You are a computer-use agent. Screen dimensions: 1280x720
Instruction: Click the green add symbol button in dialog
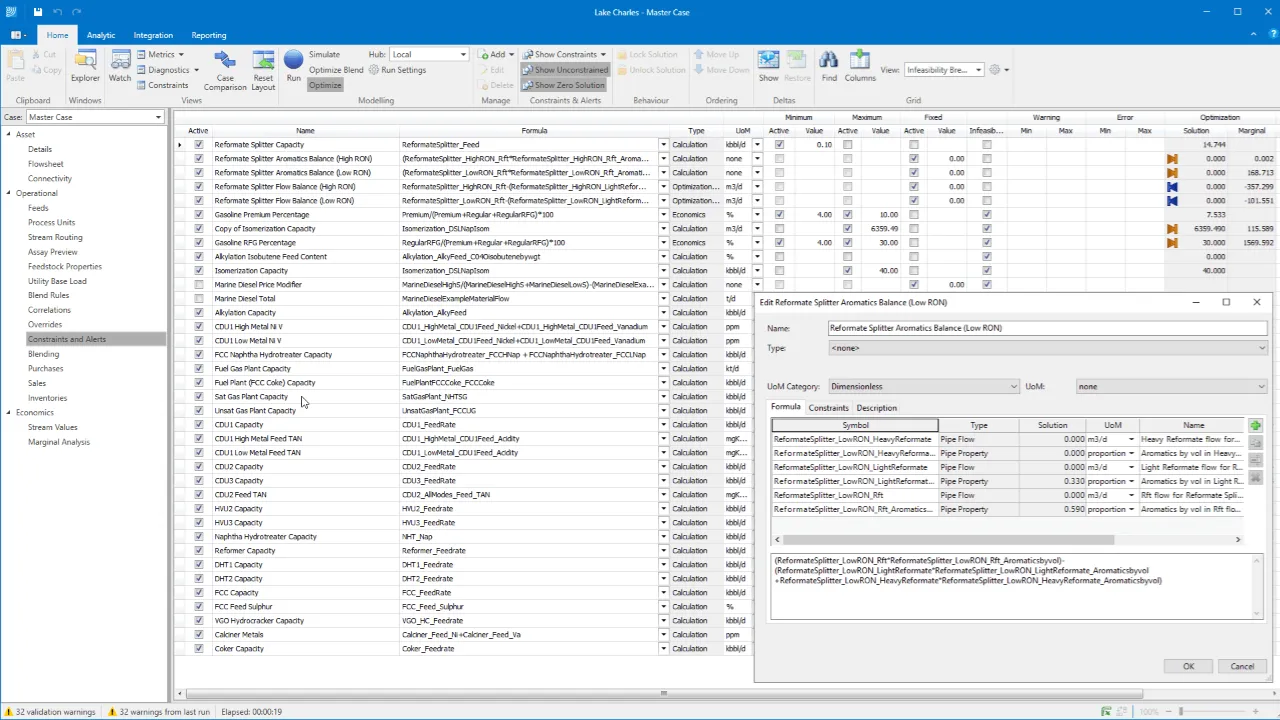point(1255,426)
